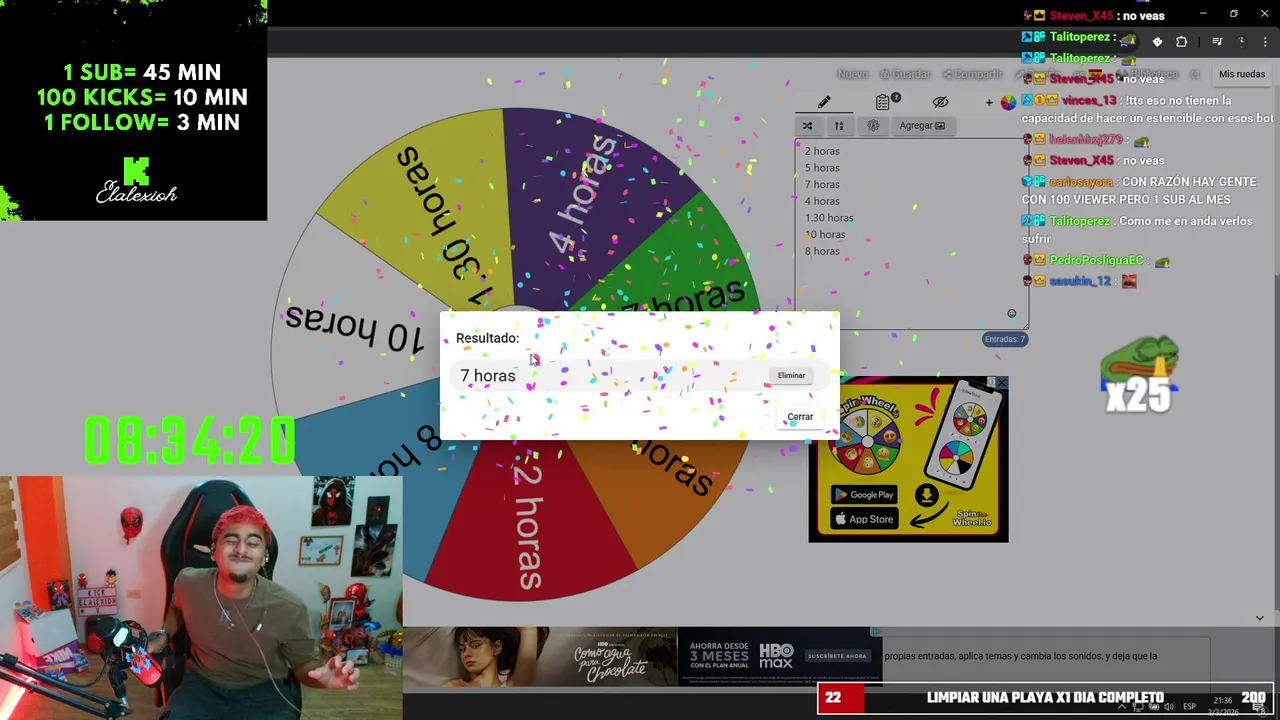Click the purple 4 horas wheel slice
Viewport: 1280px width, 720px height.
pos(590,200)
